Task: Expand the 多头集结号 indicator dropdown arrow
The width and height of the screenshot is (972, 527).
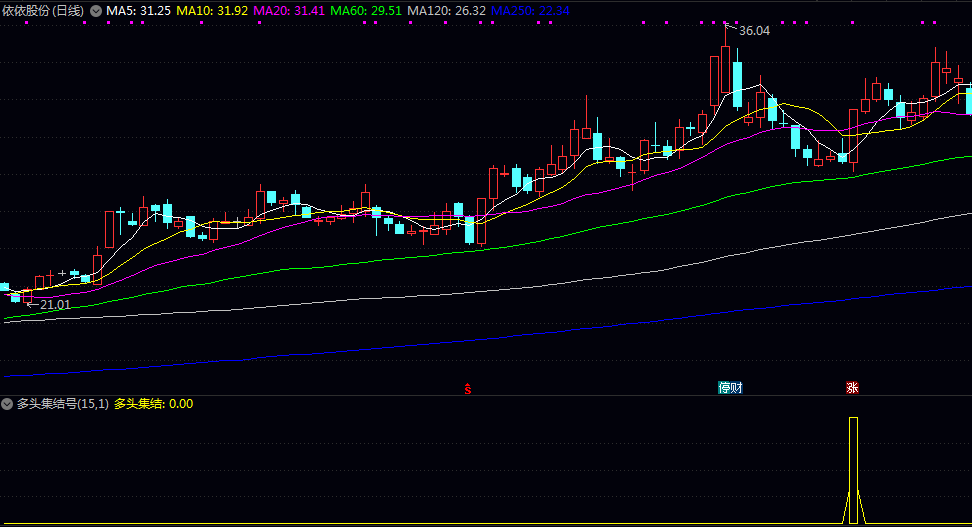Action: pyautogui.click(x=8, y=404)
